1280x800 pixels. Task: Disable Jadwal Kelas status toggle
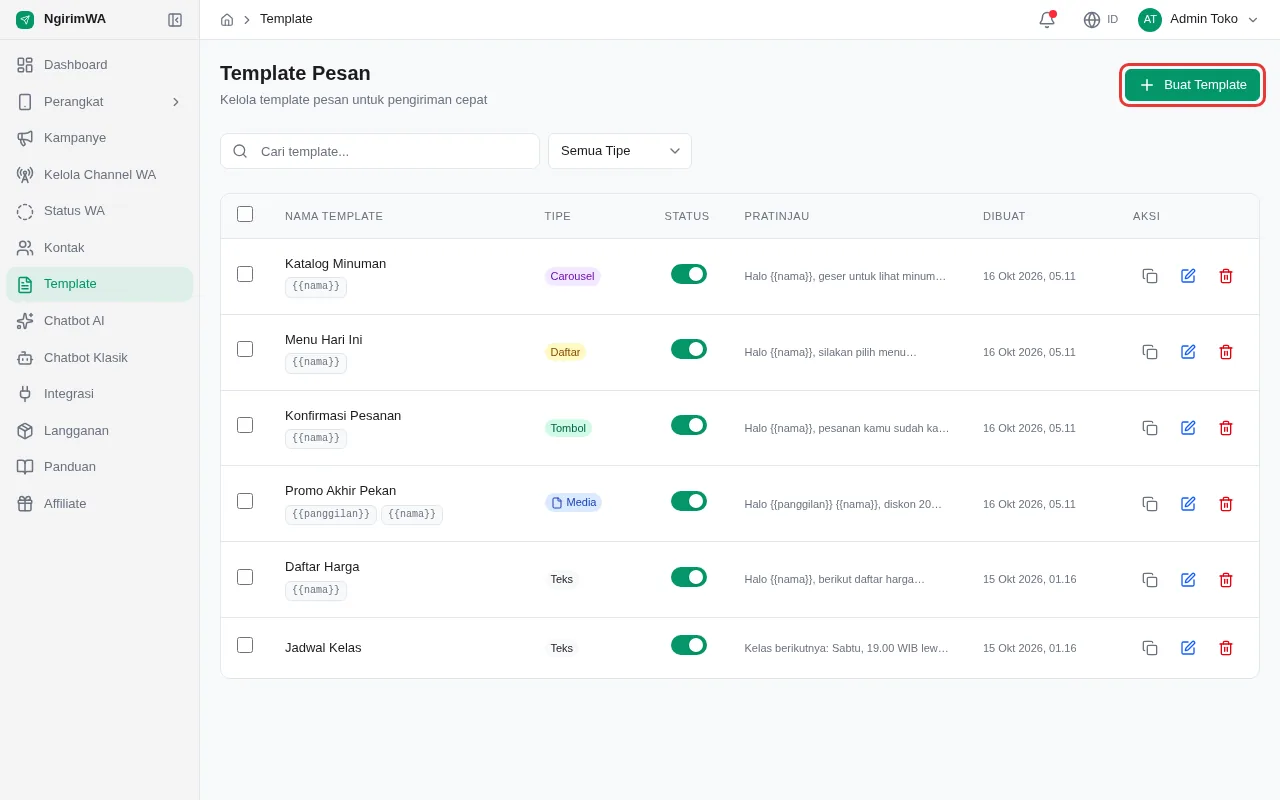point(689,645)
